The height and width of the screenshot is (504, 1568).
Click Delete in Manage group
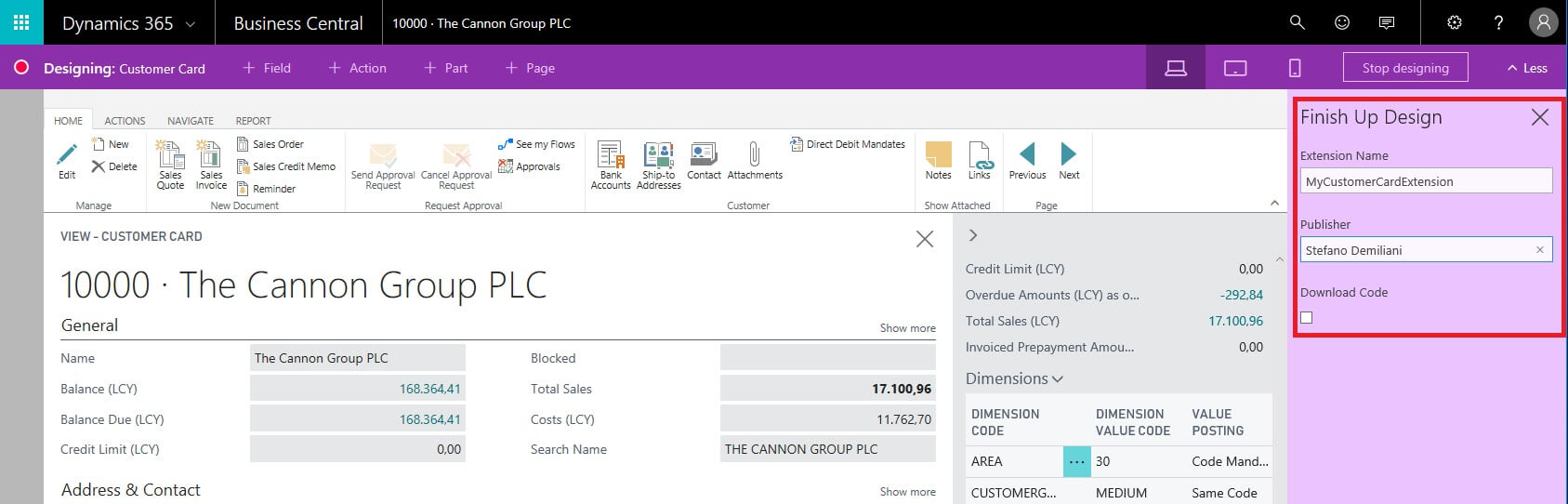(x=114, y=166)
